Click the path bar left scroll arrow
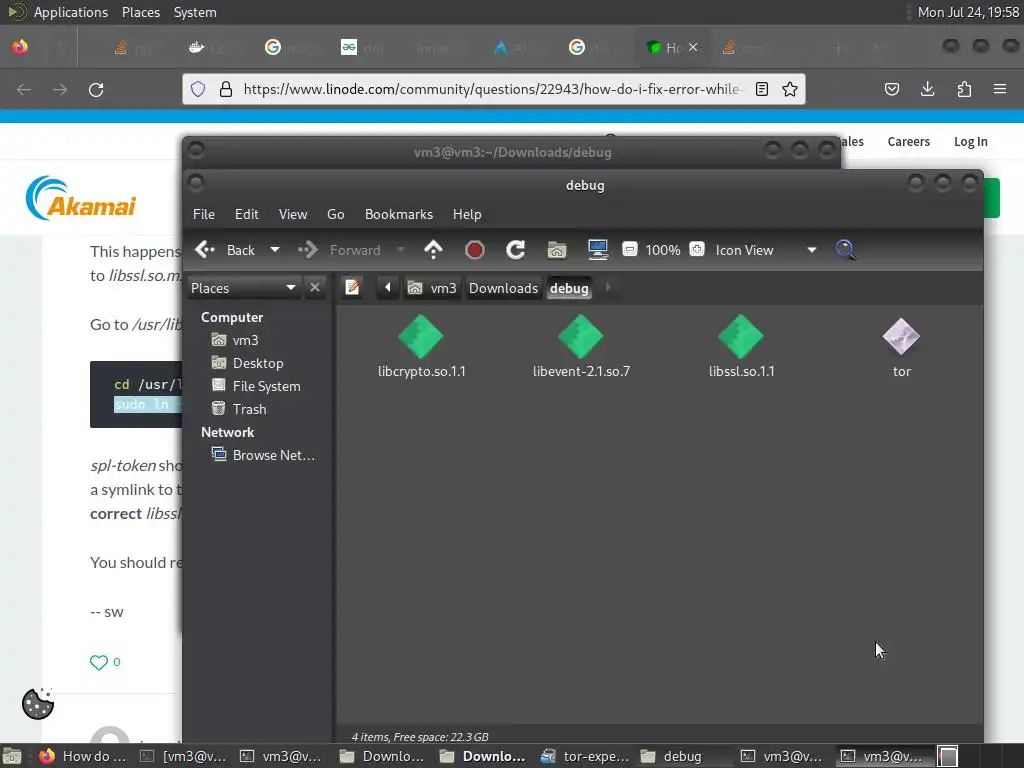 point(387,287)
